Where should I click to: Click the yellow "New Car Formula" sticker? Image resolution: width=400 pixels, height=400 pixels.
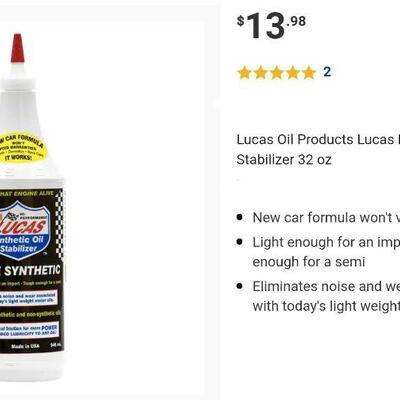pos(23,148)
